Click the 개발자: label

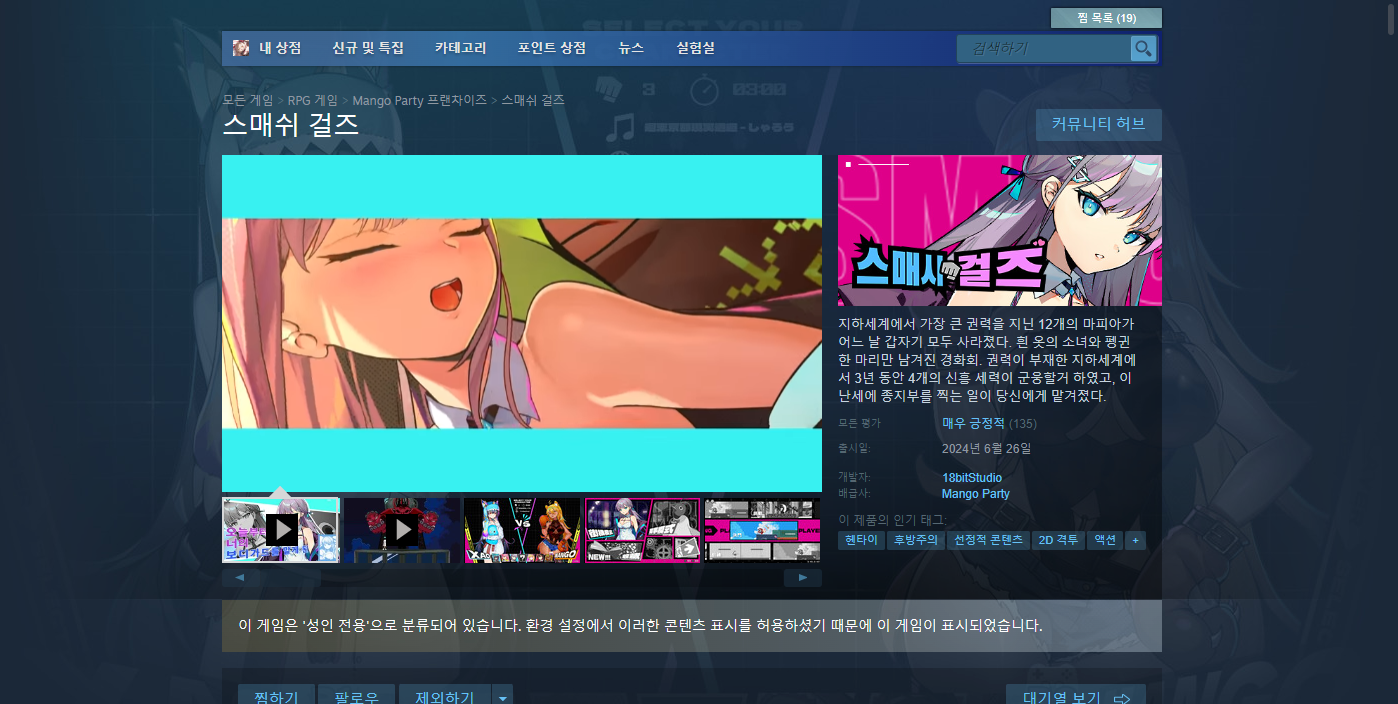click(x=855, y=478)
